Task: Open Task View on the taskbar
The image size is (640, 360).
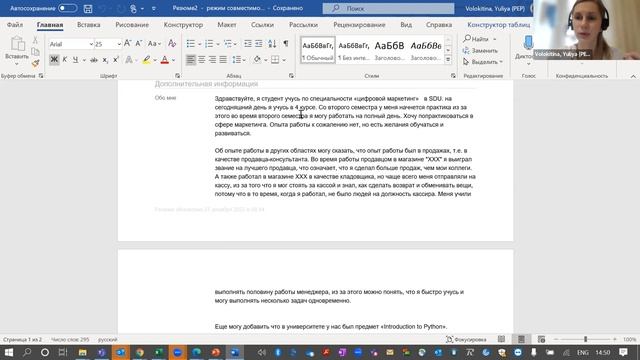Action: tap(62, 352)
